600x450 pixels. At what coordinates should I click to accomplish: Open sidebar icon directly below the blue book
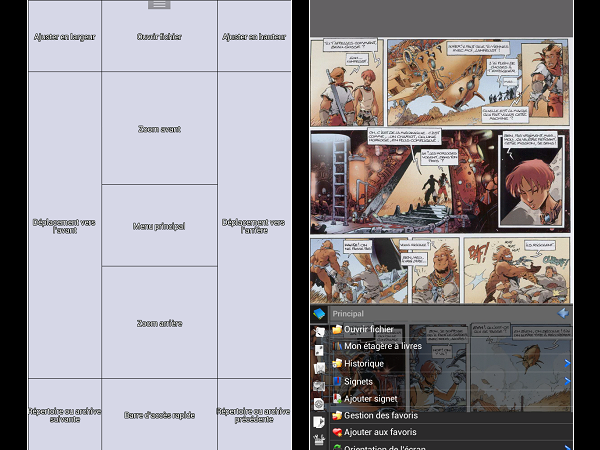point(319,332)
